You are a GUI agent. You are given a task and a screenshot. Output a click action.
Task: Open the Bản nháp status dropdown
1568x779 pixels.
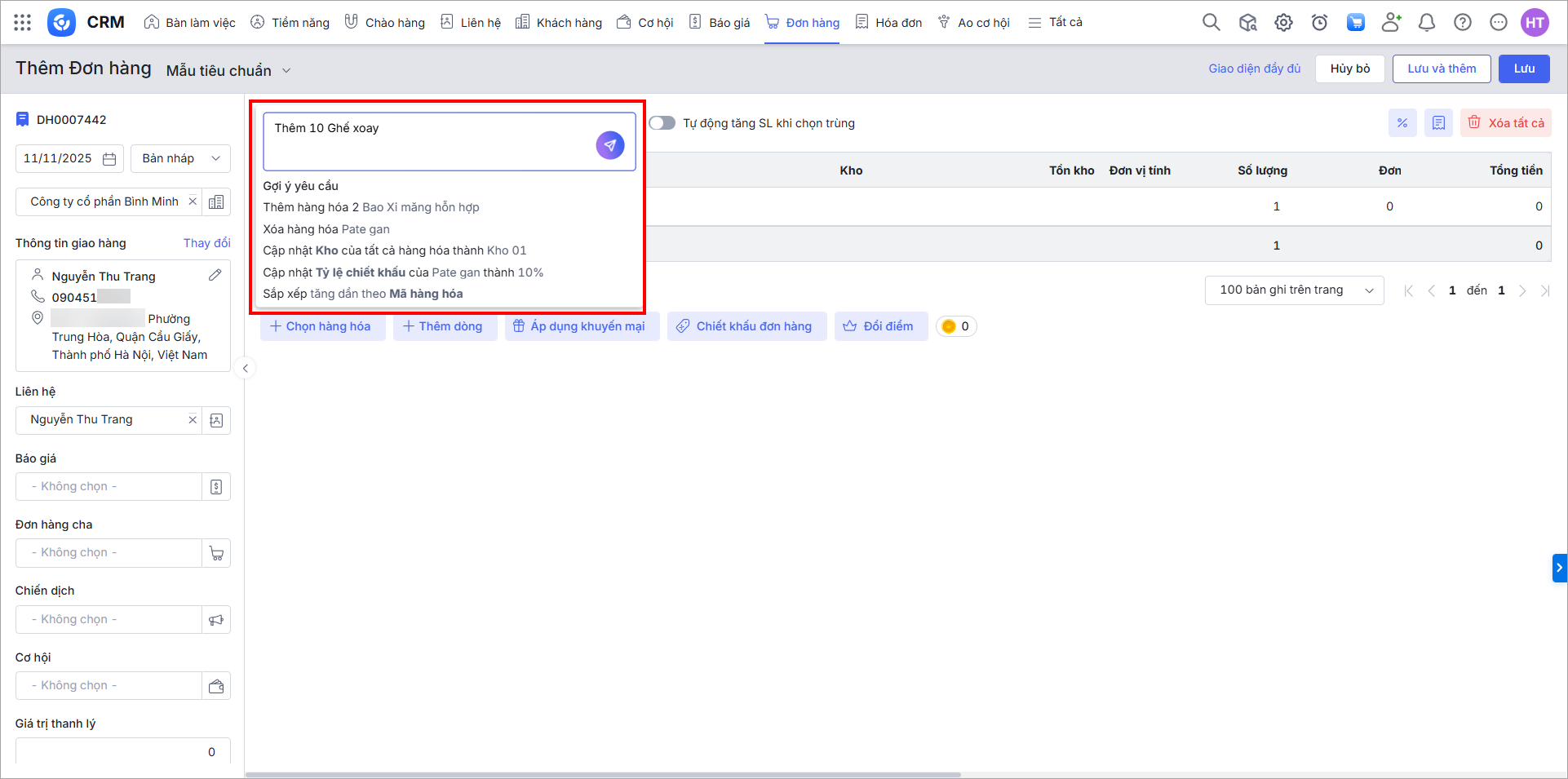click(x=180, y=159)
